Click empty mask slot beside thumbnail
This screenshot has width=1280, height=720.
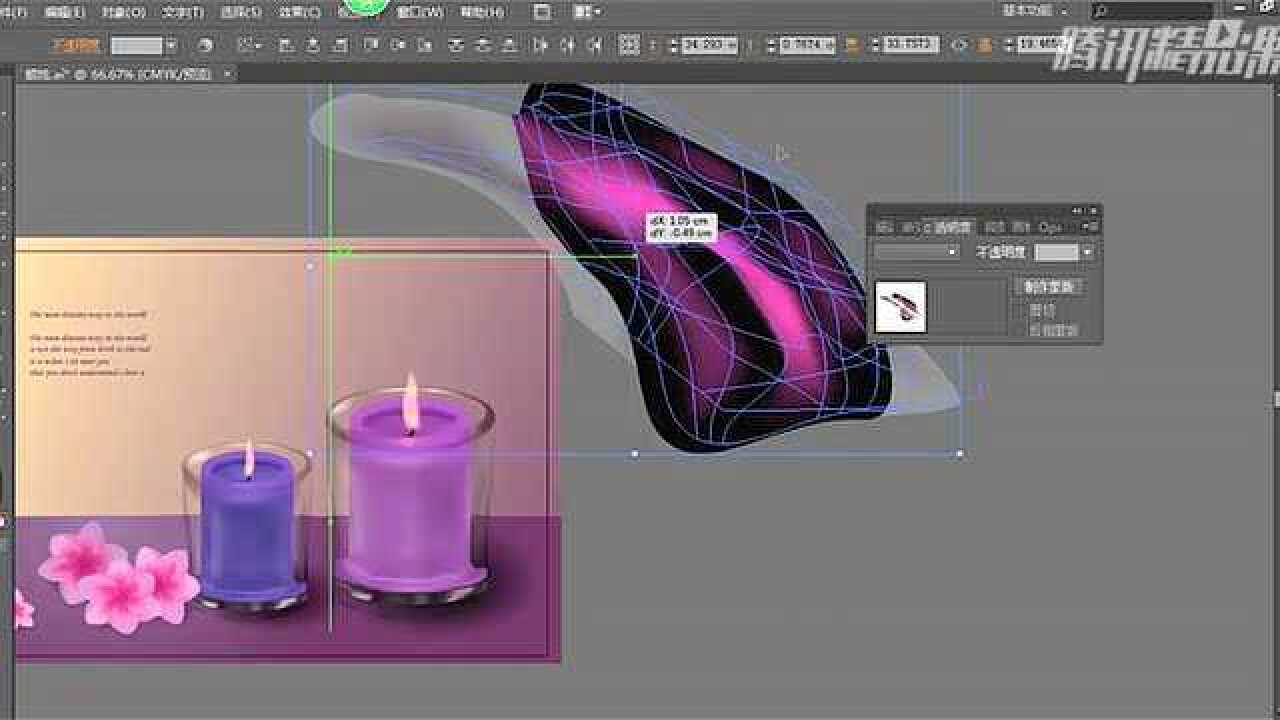[967, 307]
